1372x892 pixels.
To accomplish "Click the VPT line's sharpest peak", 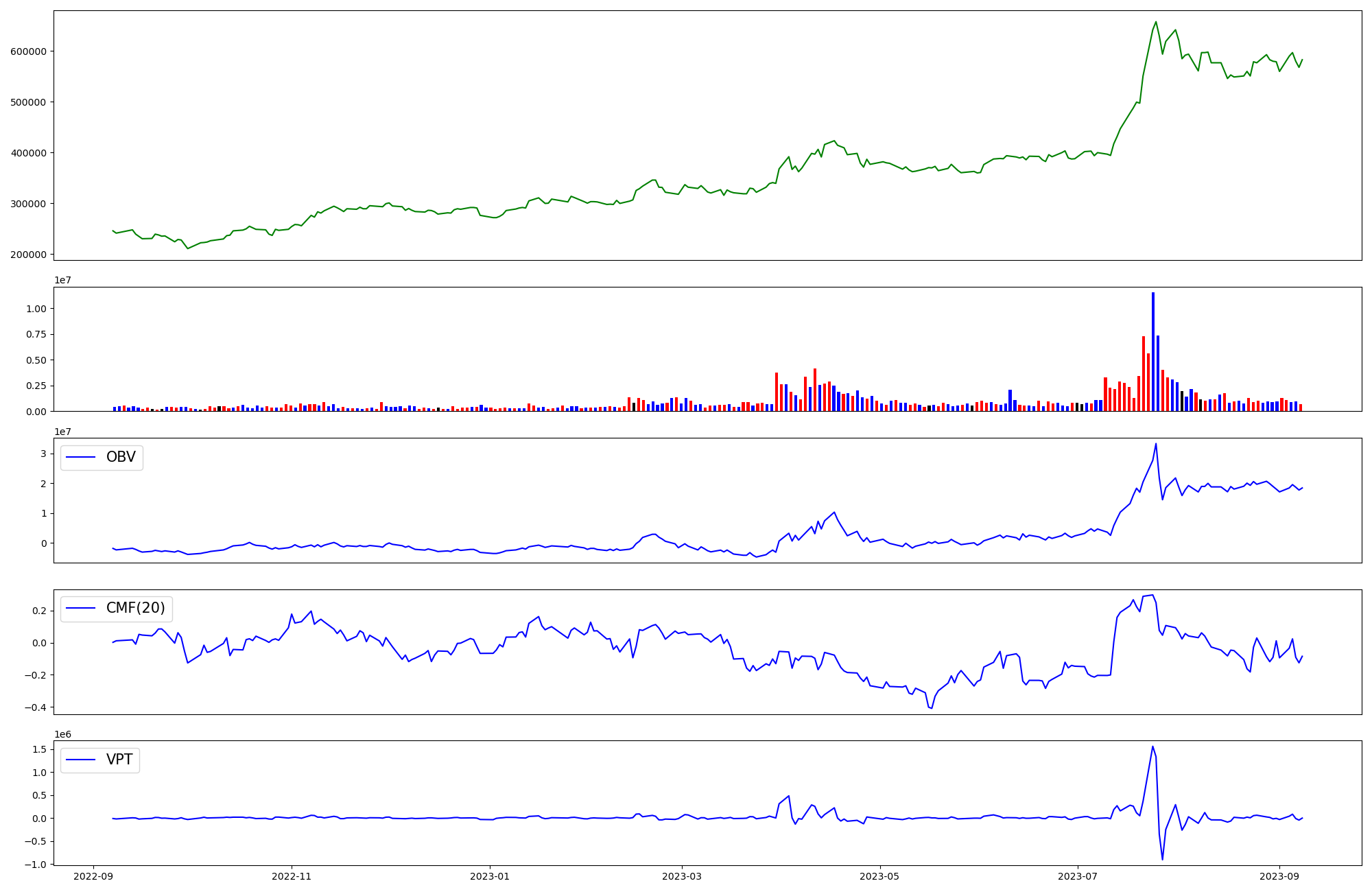I will click(x=1152, y=747).
